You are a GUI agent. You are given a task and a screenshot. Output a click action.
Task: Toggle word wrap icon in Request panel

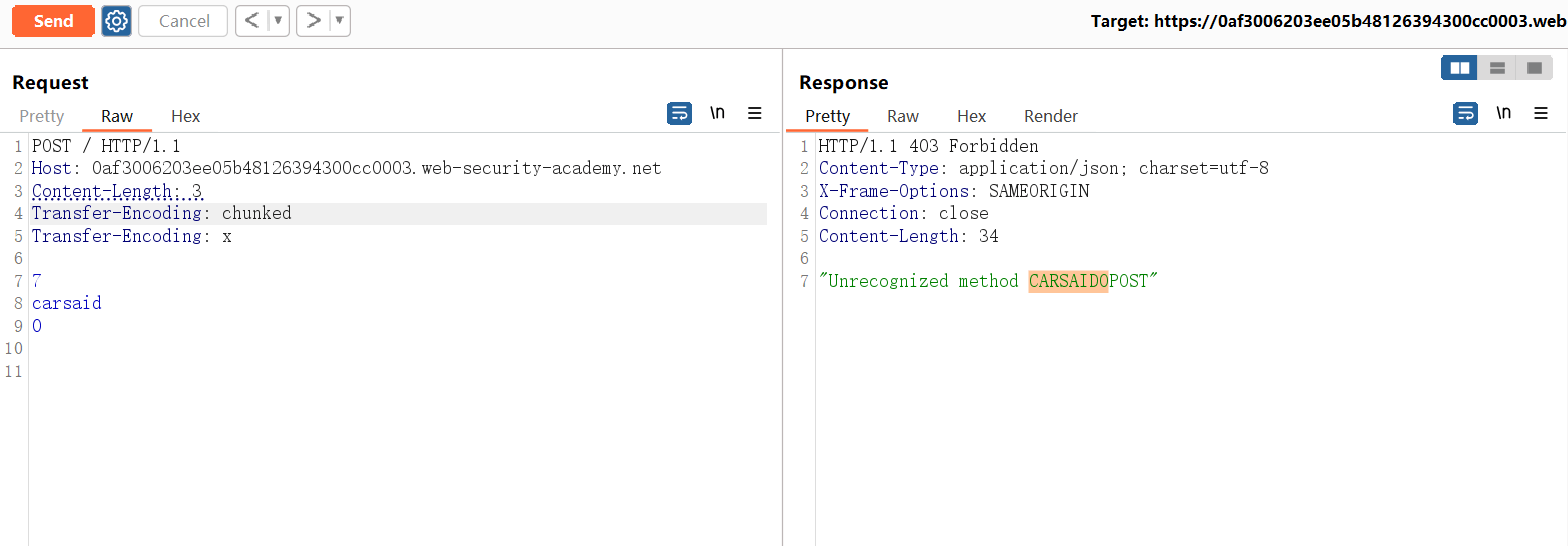pyautogui.click(x=679, y=114)
